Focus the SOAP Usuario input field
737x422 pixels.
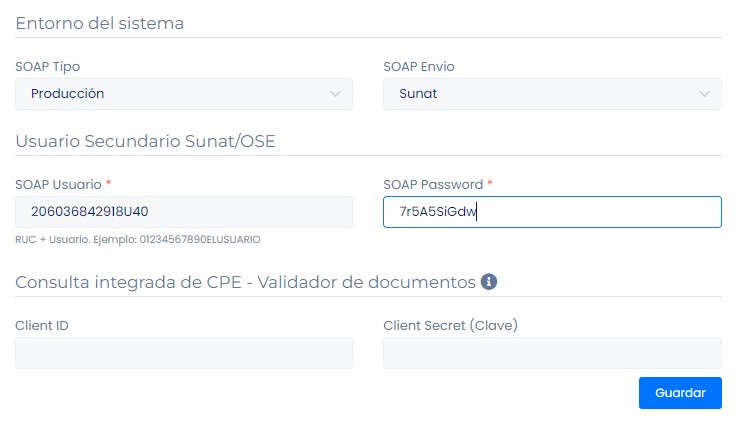pos(183,211)
